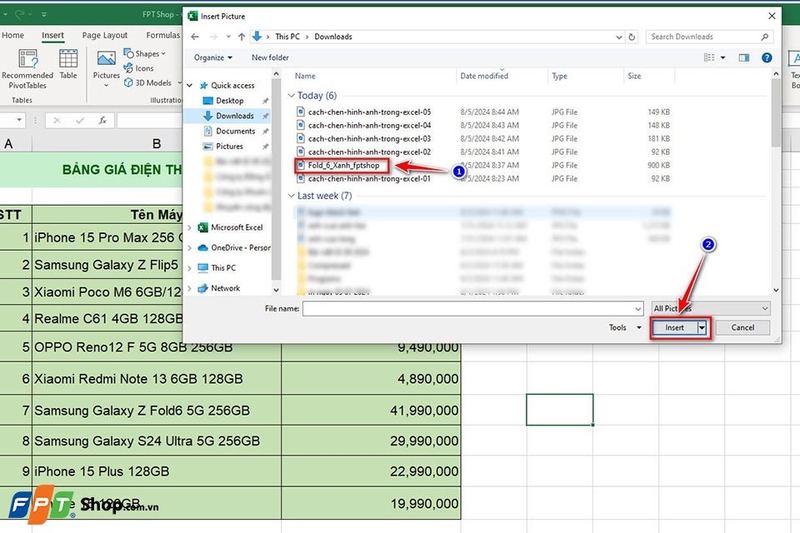Click the cancel X in formula bar
The height and width of the screenshot is (533, 800).
click(x=57, y=120)
